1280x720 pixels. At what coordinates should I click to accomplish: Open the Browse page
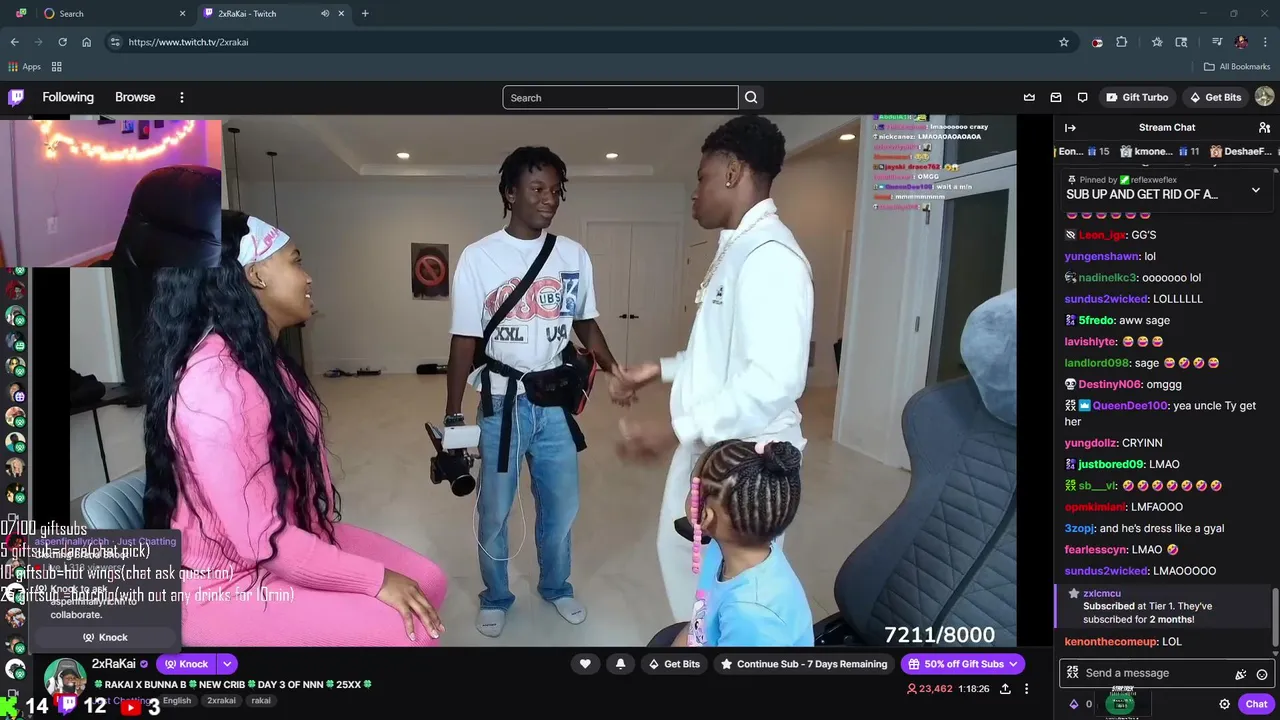pos(135,97)
